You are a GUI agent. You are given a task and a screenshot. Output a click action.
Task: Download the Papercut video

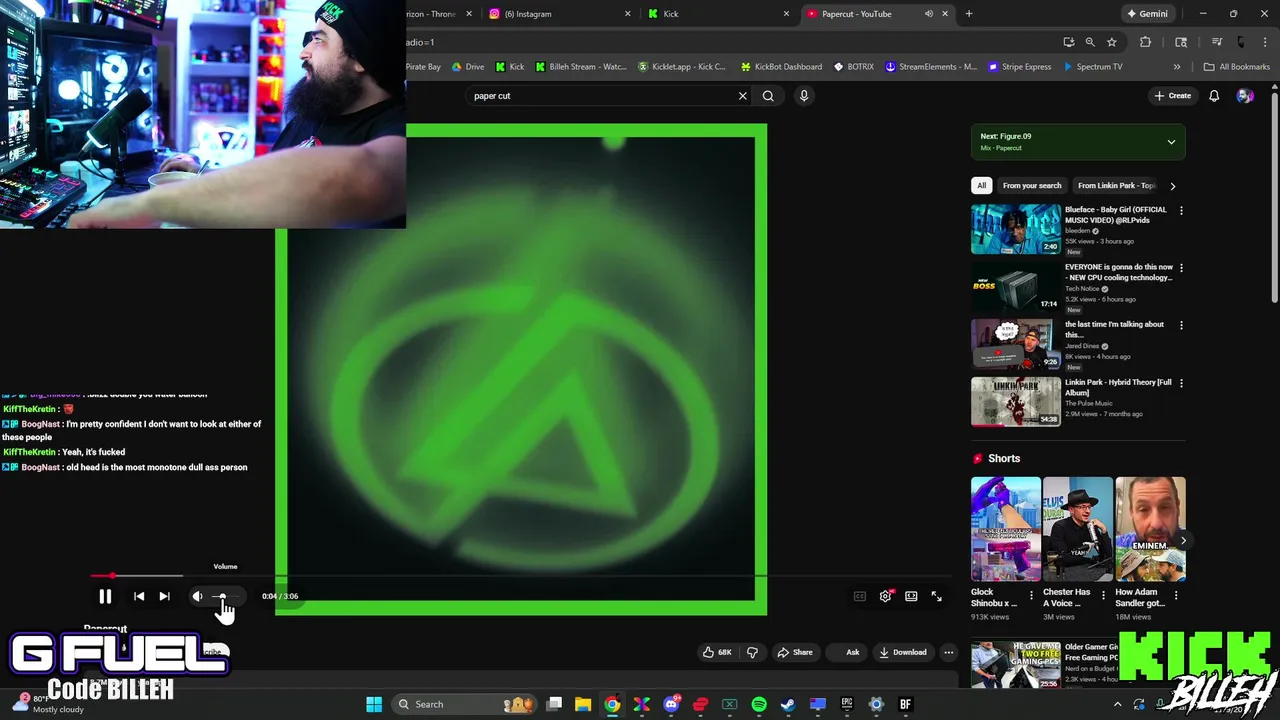click(x=903, y=652)
